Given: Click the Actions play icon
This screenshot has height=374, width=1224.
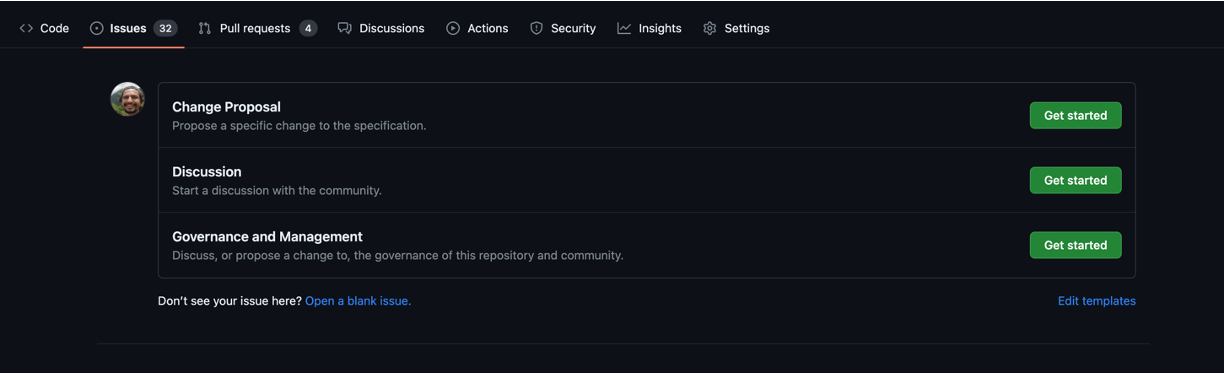Looking at the screenshot, I should (x=453, y=28).
